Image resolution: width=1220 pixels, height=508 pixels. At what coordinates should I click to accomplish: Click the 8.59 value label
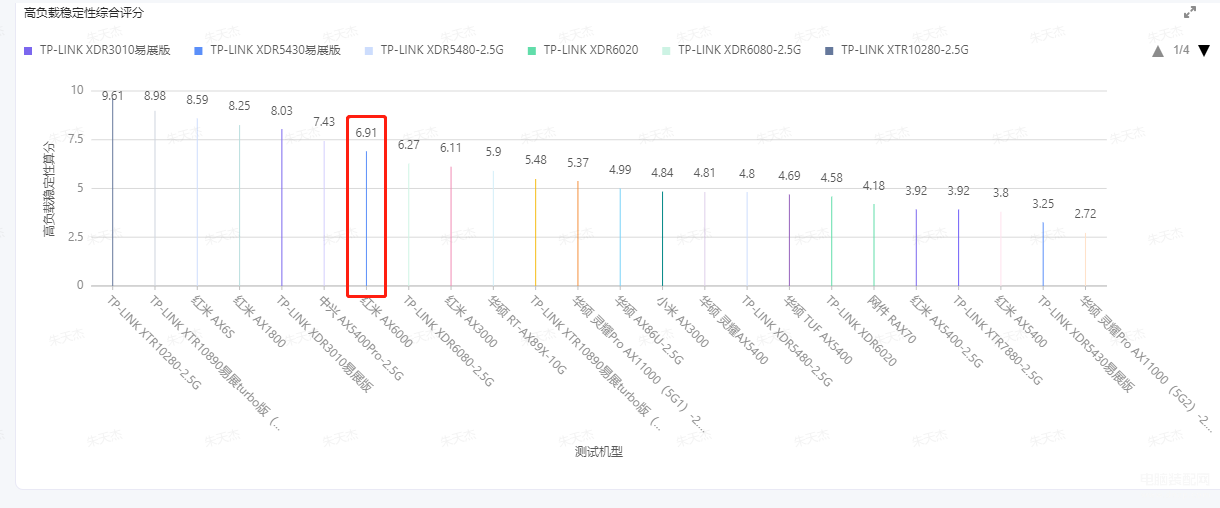[x=197, y=100]
